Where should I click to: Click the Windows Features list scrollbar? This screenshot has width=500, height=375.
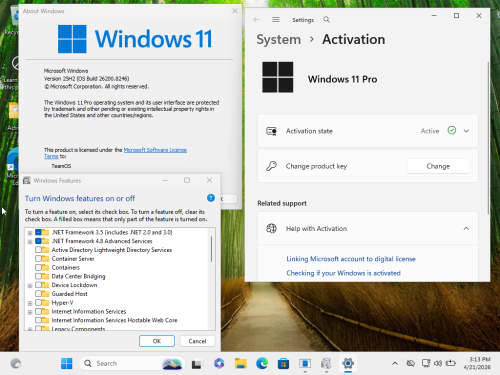coord(211,249)
